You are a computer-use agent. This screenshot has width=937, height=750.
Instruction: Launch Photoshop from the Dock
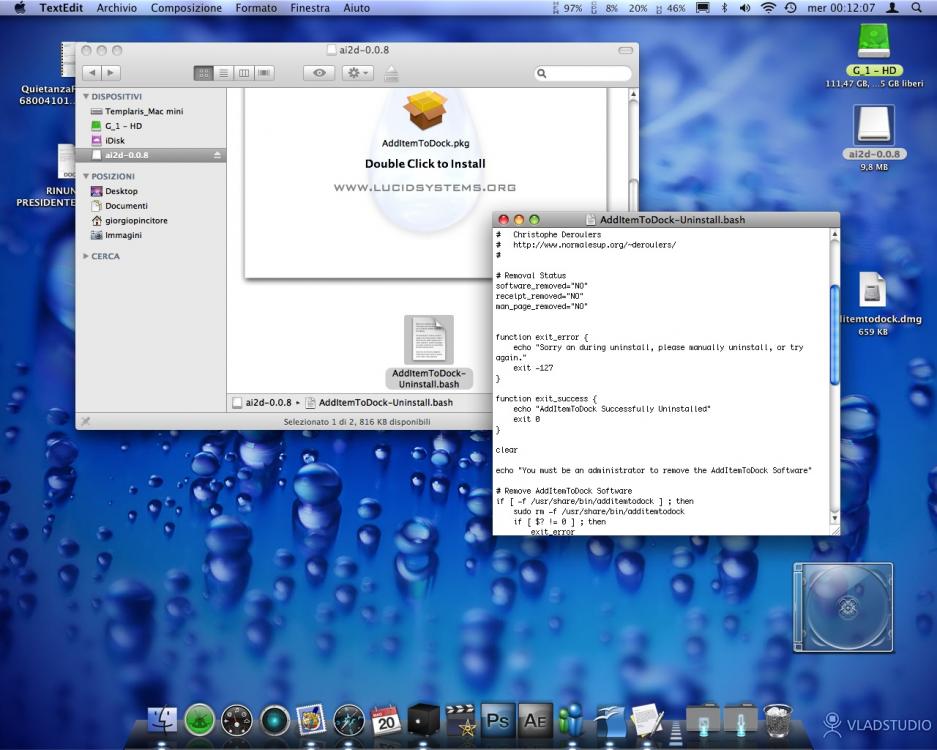point(497,720)
